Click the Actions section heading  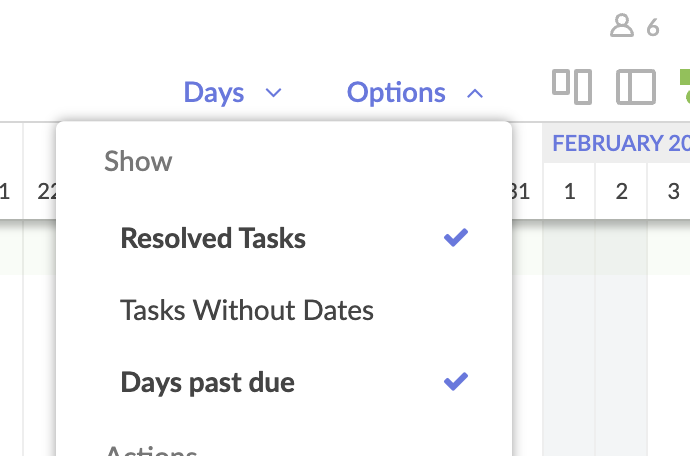(152, 449)
